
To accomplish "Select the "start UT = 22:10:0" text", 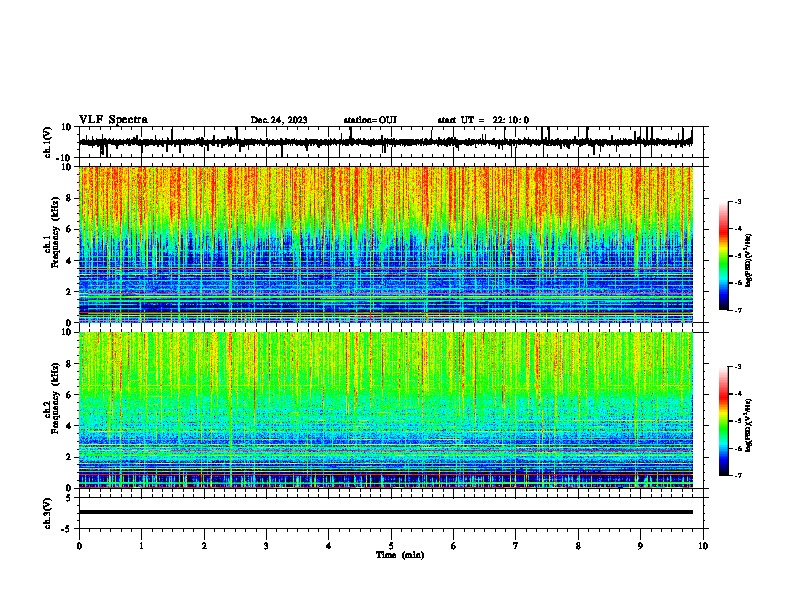I will (483, 120).
